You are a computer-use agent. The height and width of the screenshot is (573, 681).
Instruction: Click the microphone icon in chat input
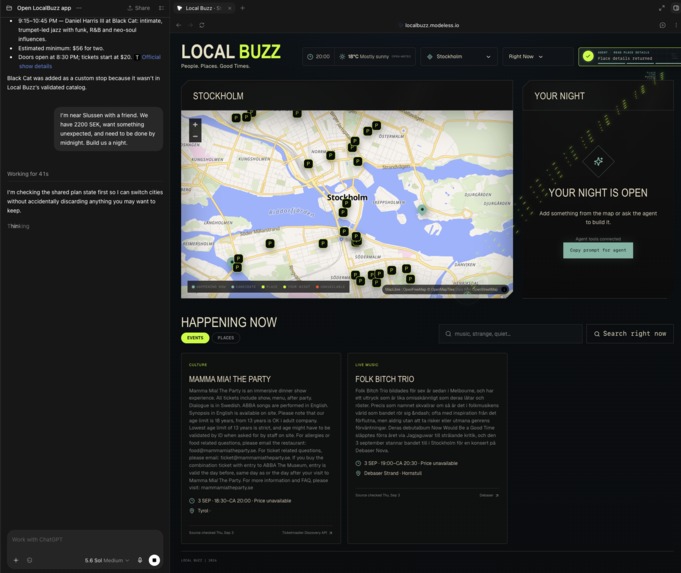(140, 560)
